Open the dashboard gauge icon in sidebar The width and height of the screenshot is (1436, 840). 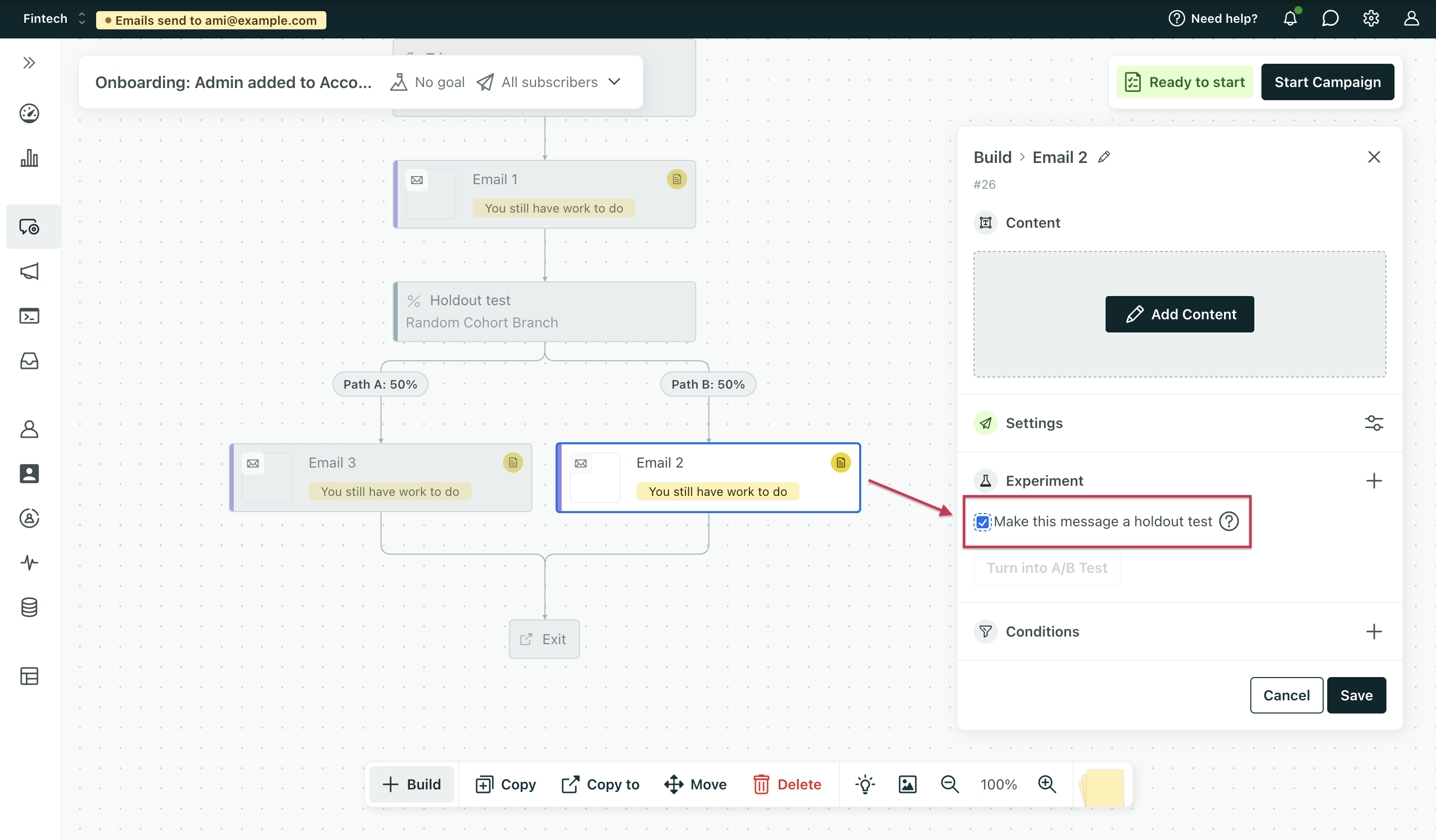tap(29, 113)
